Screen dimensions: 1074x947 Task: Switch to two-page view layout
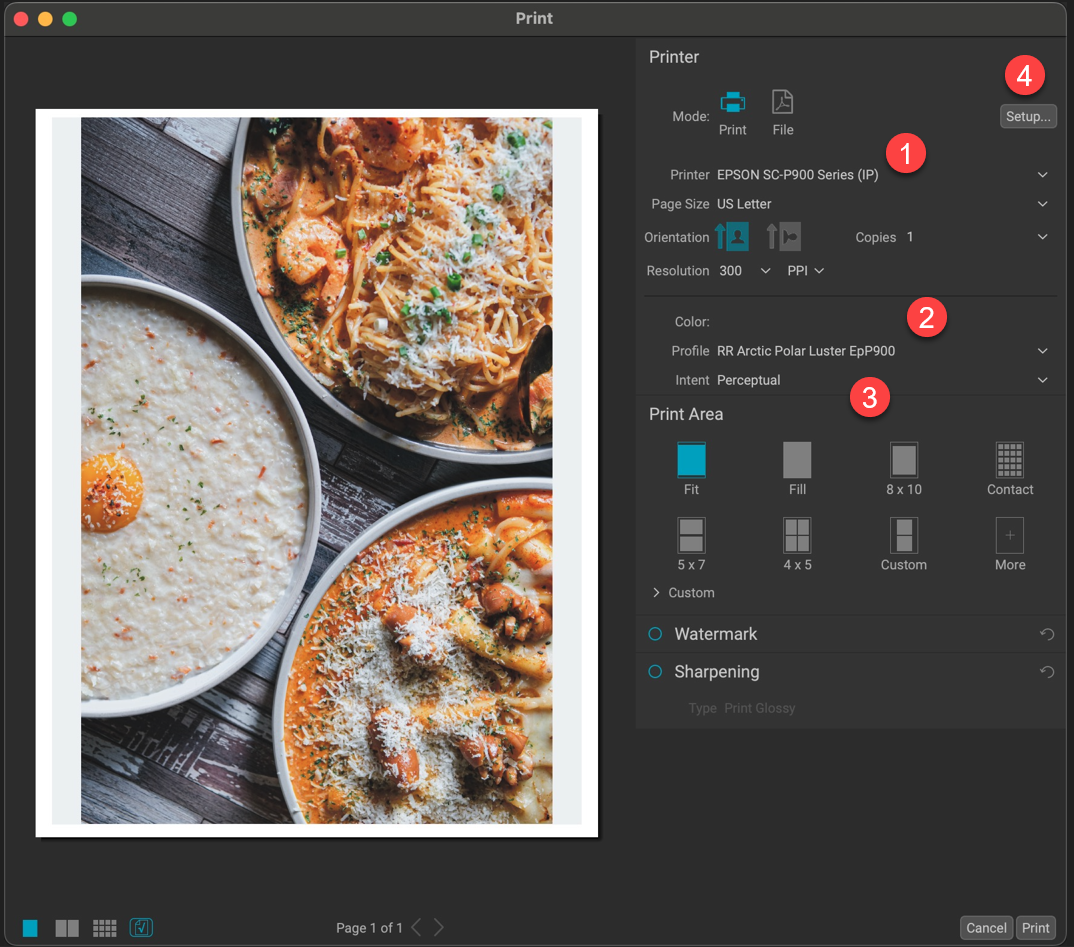pyautogui.click(x=67, y=928)
